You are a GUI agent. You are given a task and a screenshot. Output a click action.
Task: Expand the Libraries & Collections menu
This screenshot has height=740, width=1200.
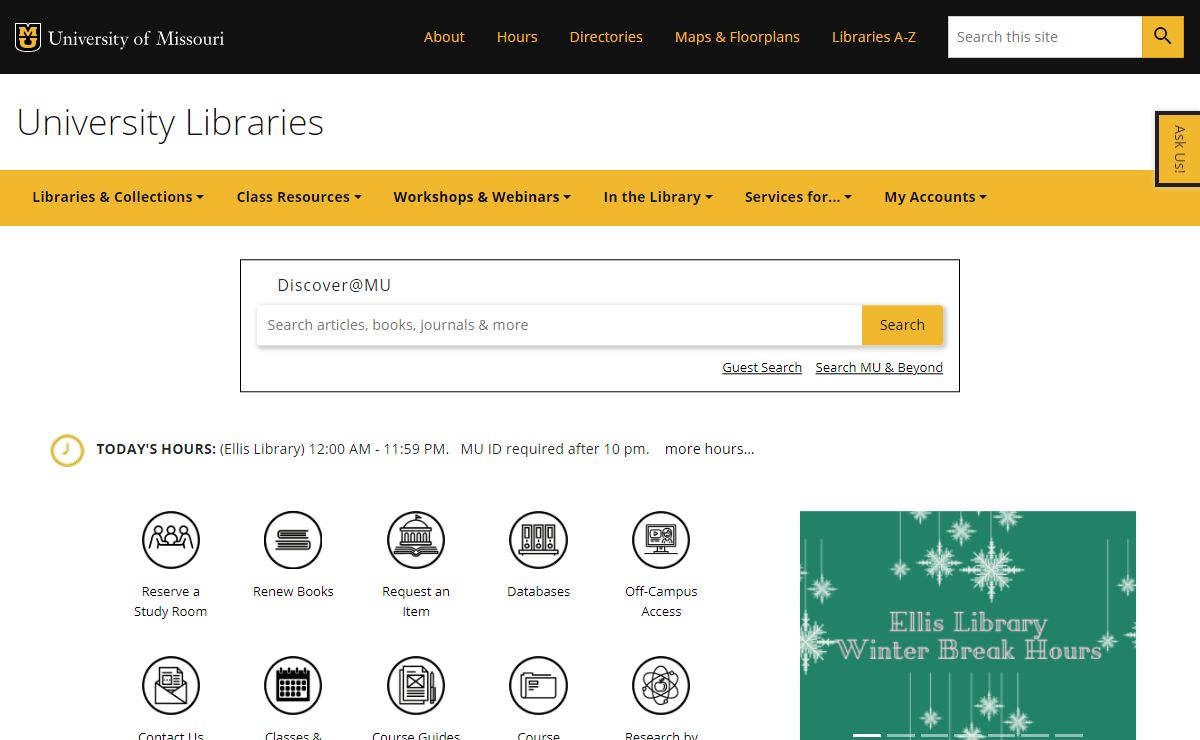click(118, 197)
